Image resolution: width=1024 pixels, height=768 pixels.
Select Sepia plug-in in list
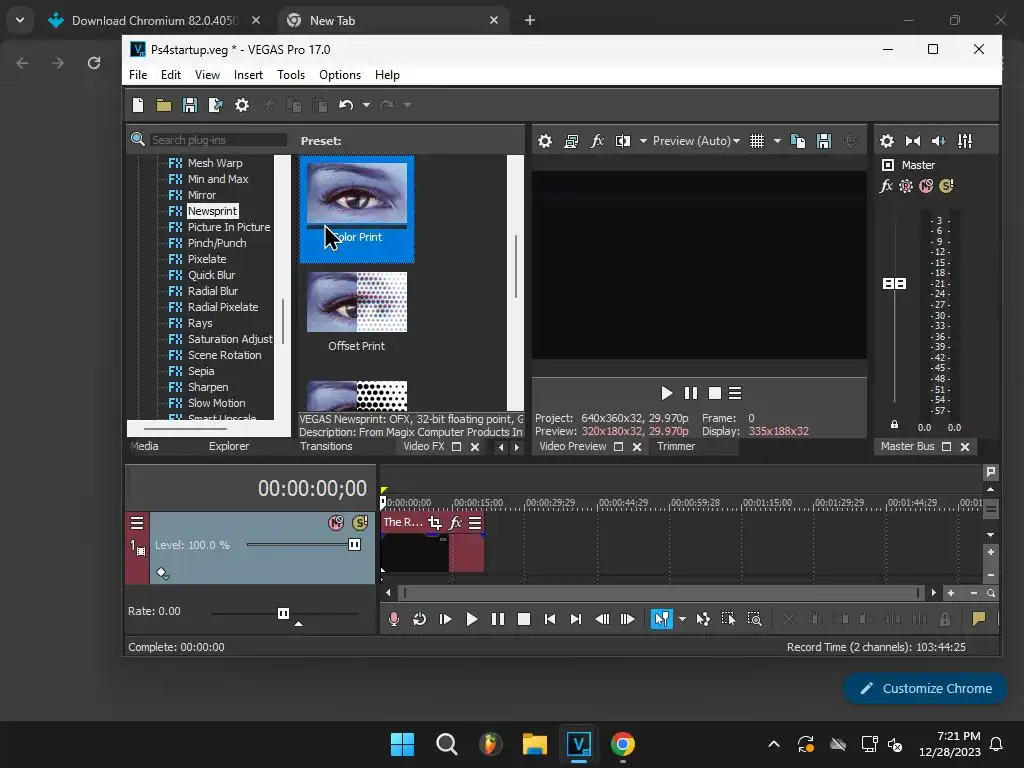pyautogui.click(x=200, y=371)
